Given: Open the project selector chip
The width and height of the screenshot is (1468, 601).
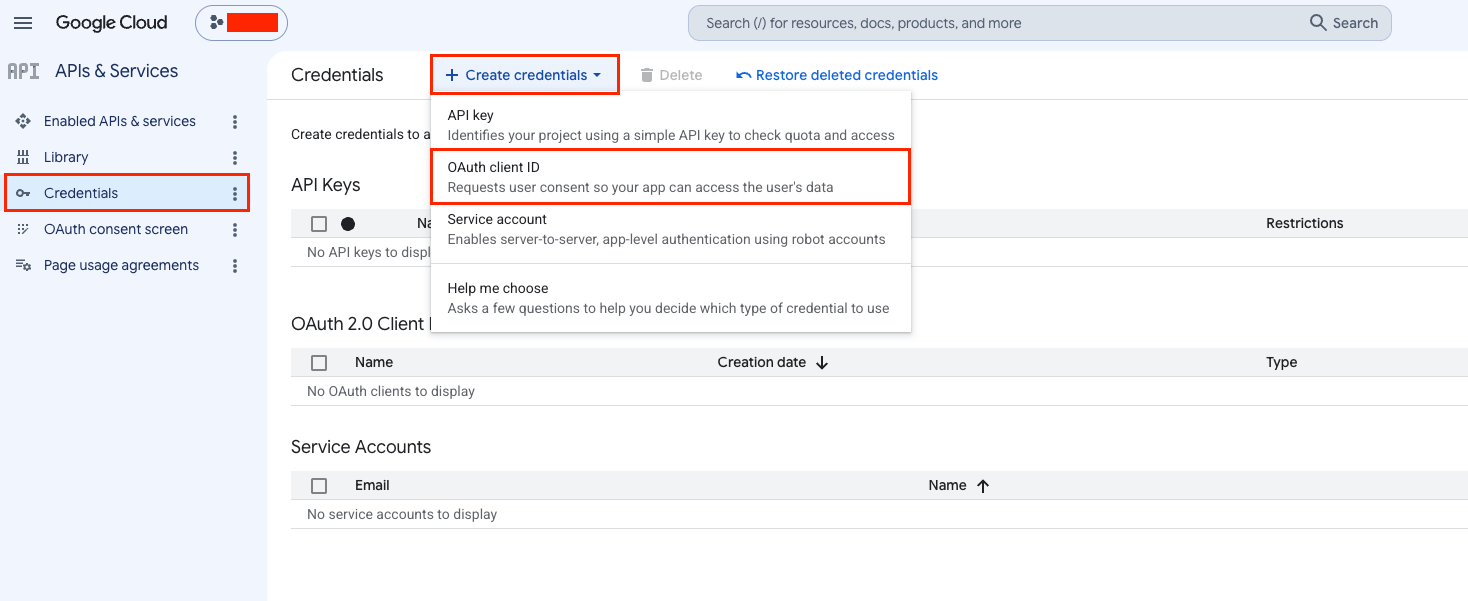Looking at the screenshot, I should 241,23.
